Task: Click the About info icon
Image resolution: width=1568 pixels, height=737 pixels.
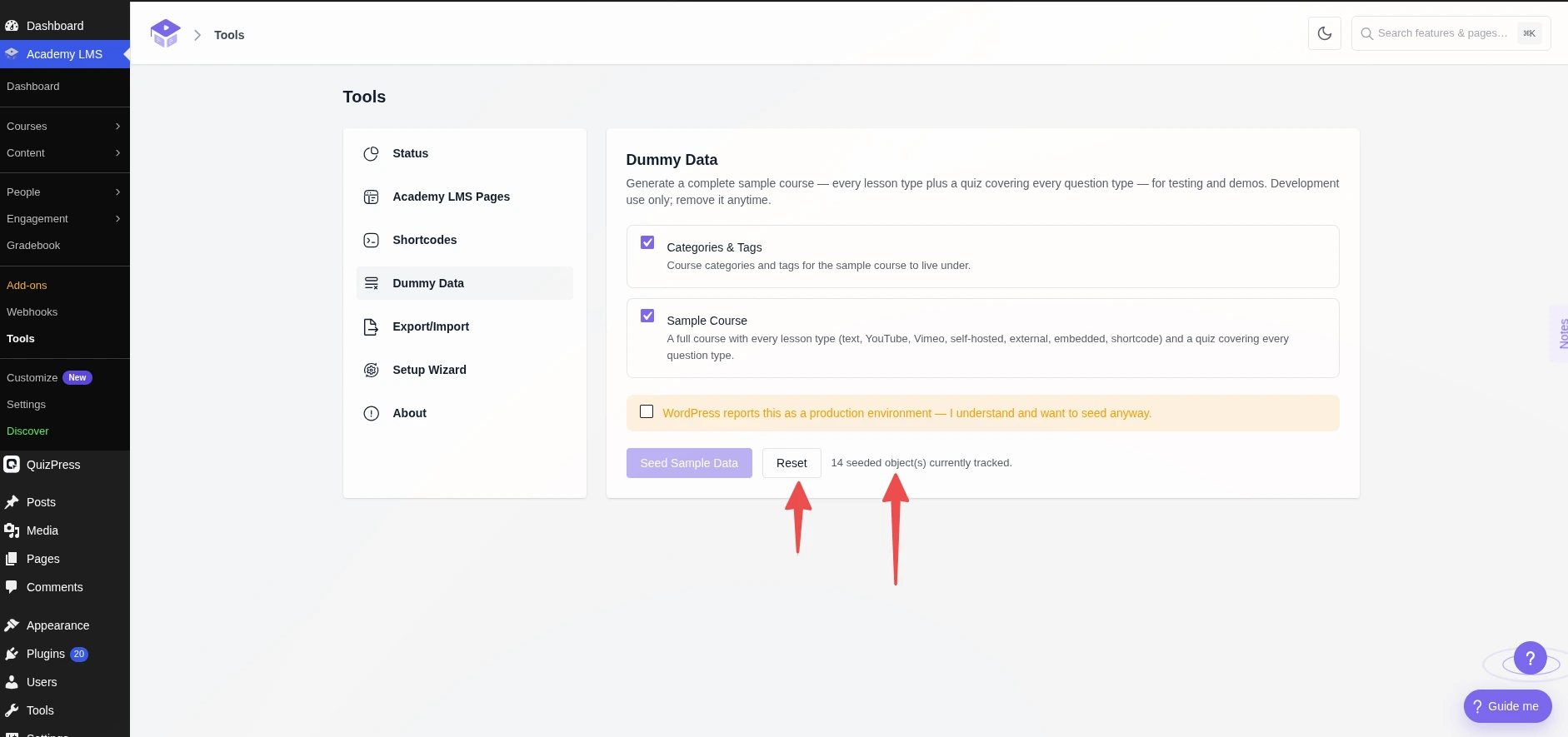Action: click(372, 413)
